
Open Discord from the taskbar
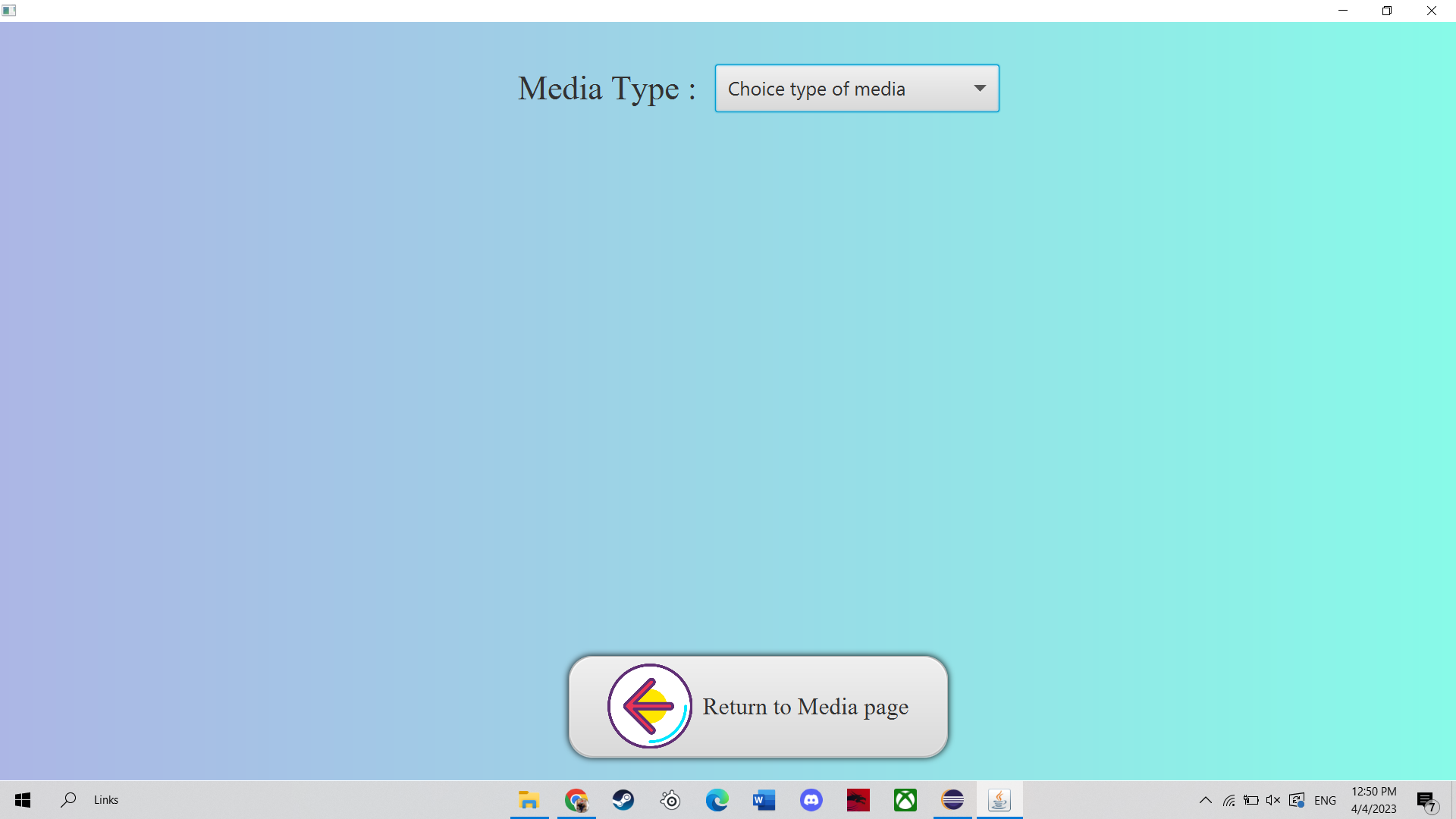(811, 800)
